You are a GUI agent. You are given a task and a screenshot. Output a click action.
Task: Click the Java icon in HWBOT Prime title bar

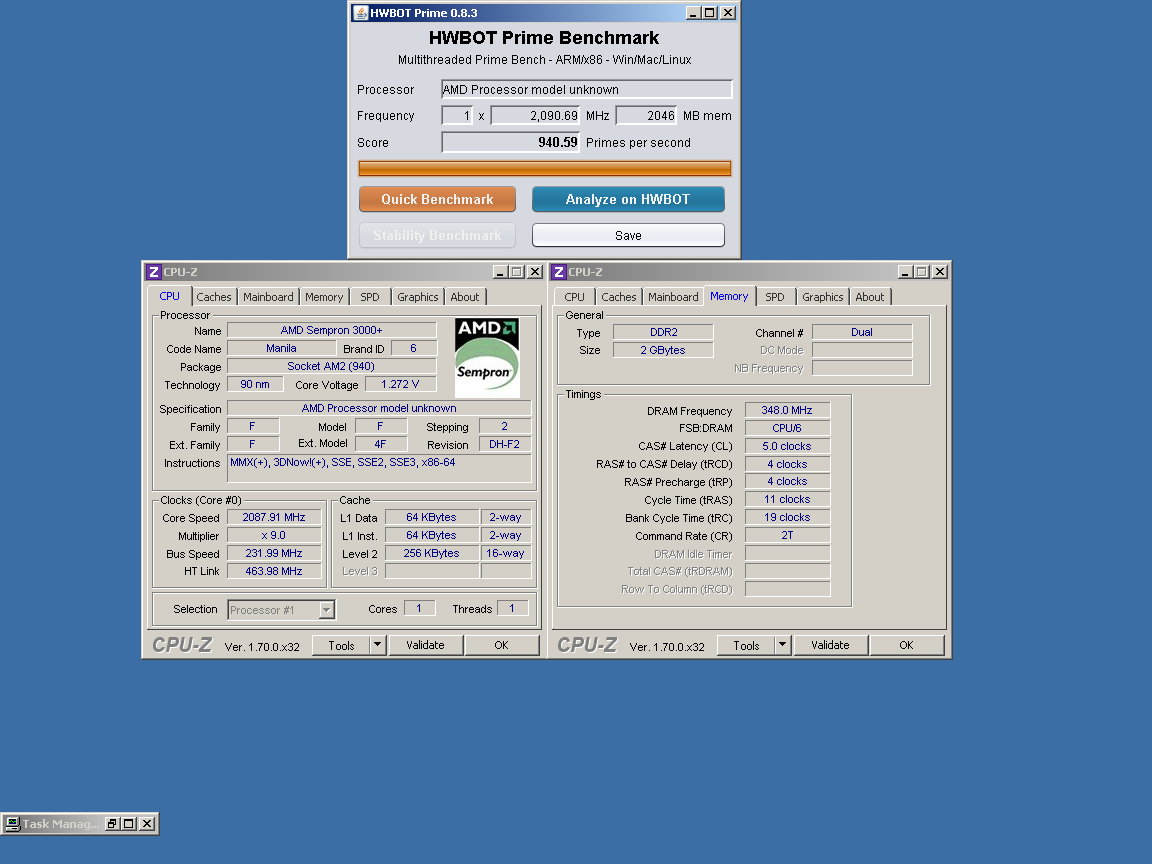360,12
